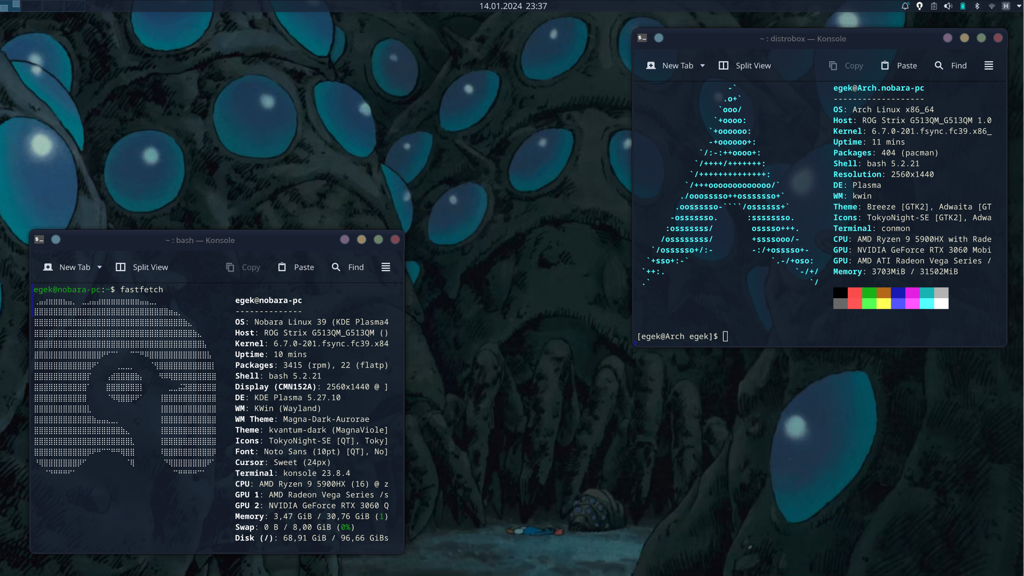1024x576 pixels.
Task: Expand the hidden system tray icons arrow
Action: (1019, 6)
